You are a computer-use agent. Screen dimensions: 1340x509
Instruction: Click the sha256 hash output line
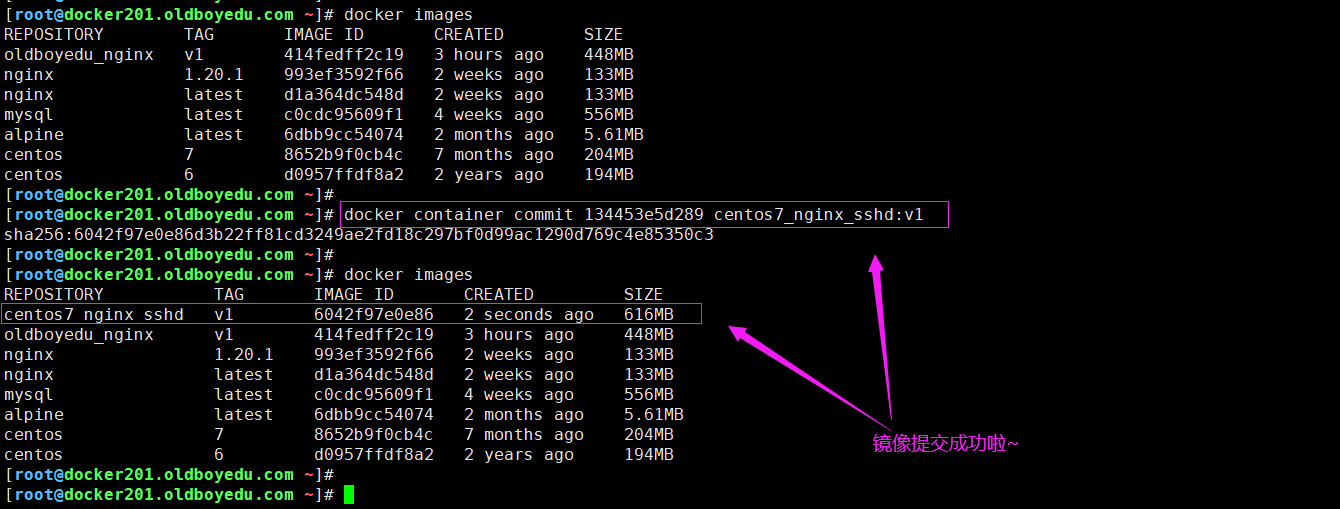tap(358, 235)
